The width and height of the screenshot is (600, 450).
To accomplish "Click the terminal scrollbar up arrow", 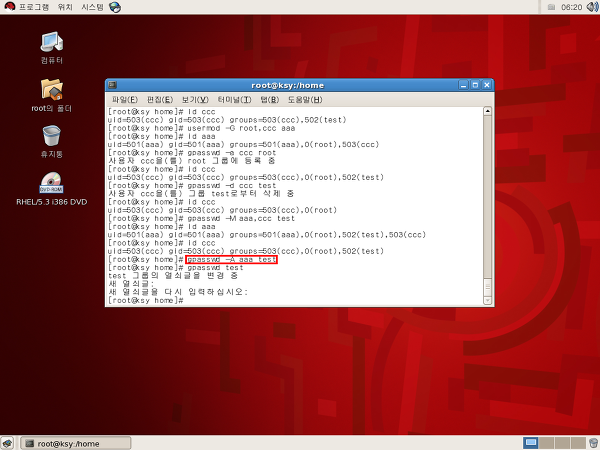I will click(488, 111).
